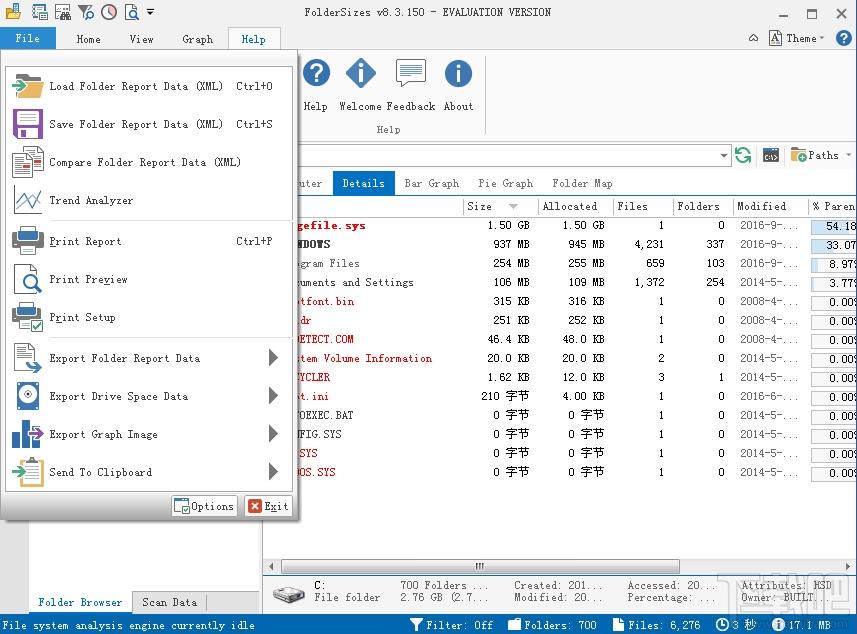Select the Help ribbon tab
Screen dimensions: 857x634
coord(254,39)
